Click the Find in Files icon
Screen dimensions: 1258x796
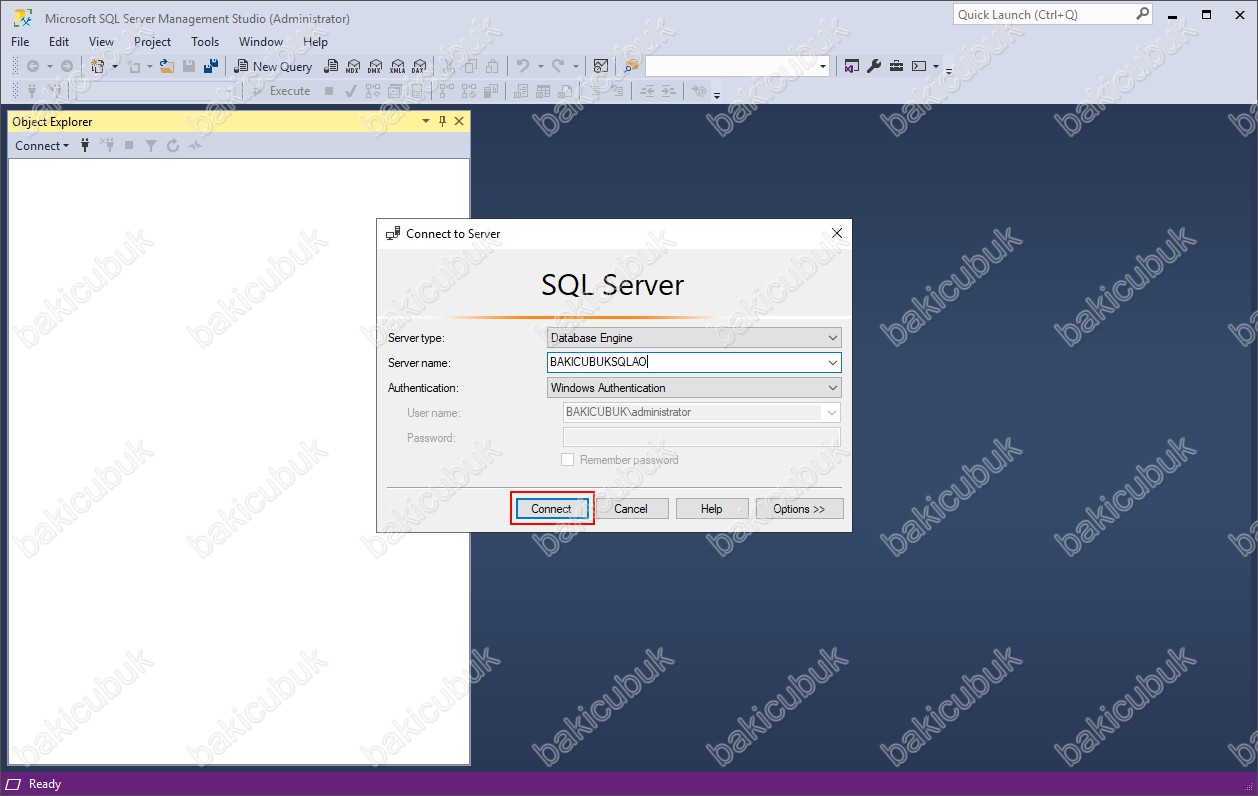(631, 66)
